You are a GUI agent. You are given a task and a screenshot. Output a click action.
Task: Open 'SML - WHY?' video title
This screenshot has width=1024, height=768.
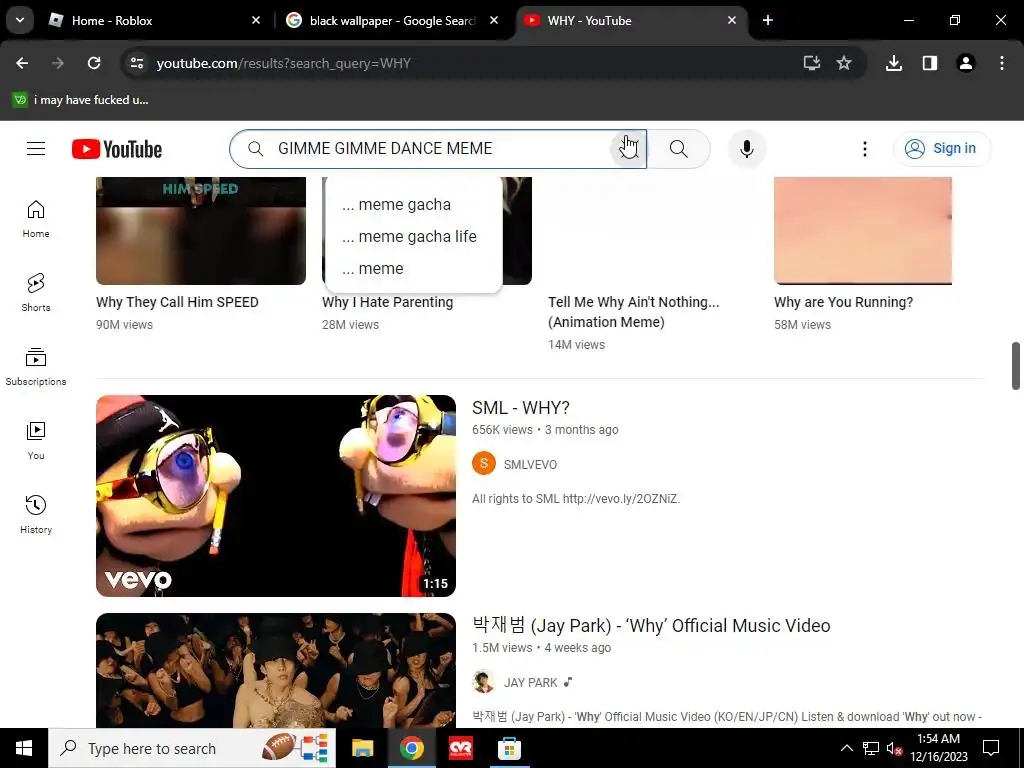tap(520, 408)
